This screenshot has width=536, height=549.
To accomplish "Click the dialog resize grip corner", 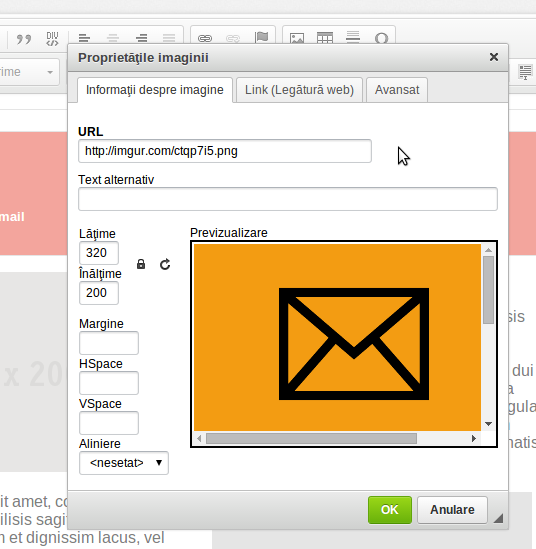I will pyautogui.click(x=498, y=518).
